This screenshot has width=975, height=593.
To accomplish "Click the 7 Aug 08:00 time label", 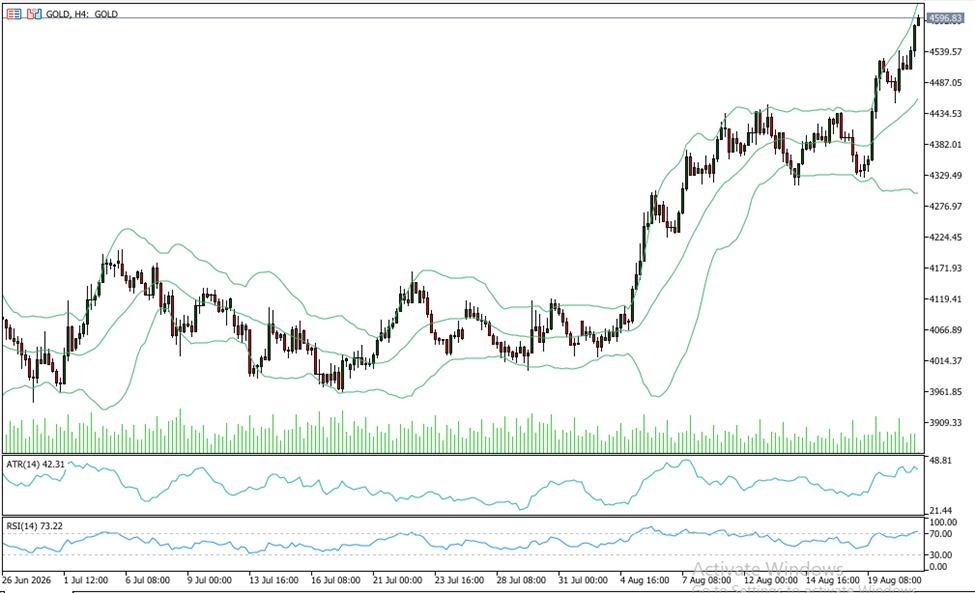I will pyautogui.click(x=706, y=580).
